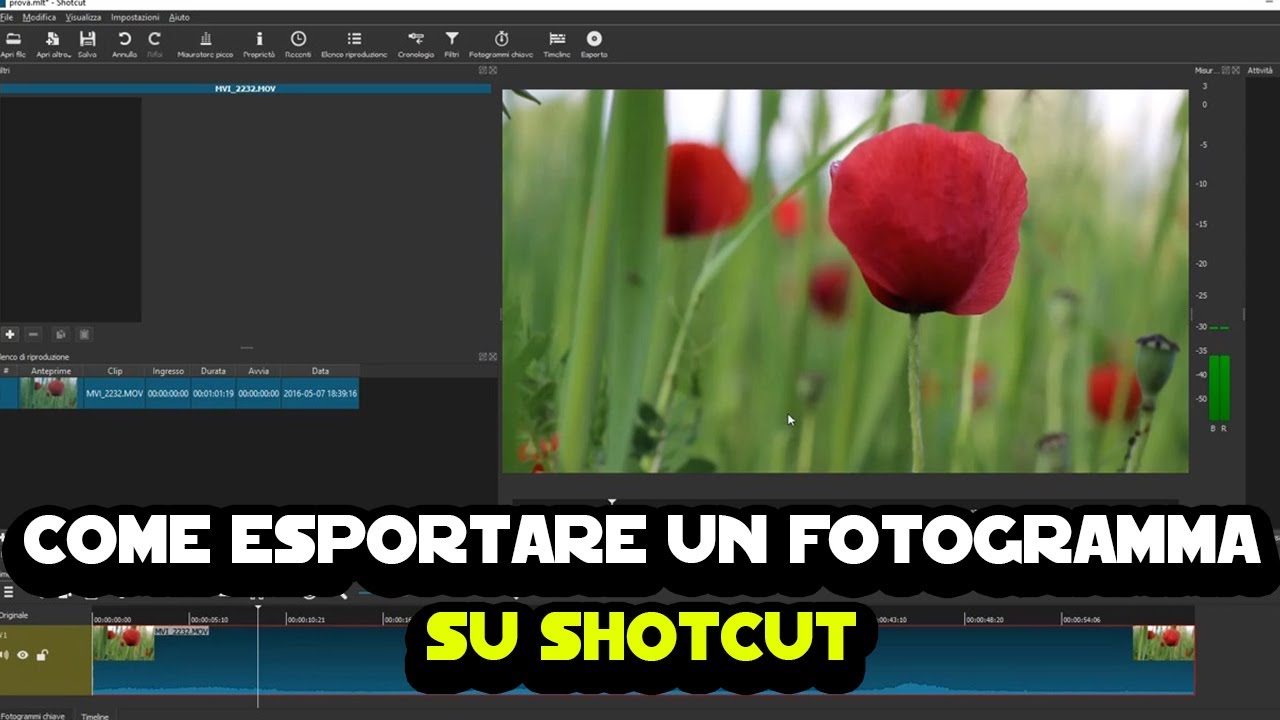The width and height of the screenshot is (1280, 720).
Task: Copy filters using the copy icon
Action: click(60, 334)
